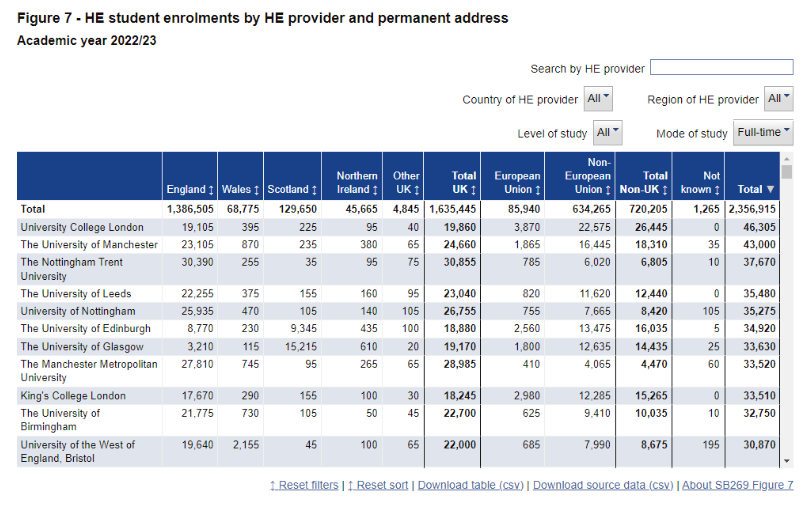Expand Level of study dropdown
The image size is (807, 507).
[x=608, y=132]
